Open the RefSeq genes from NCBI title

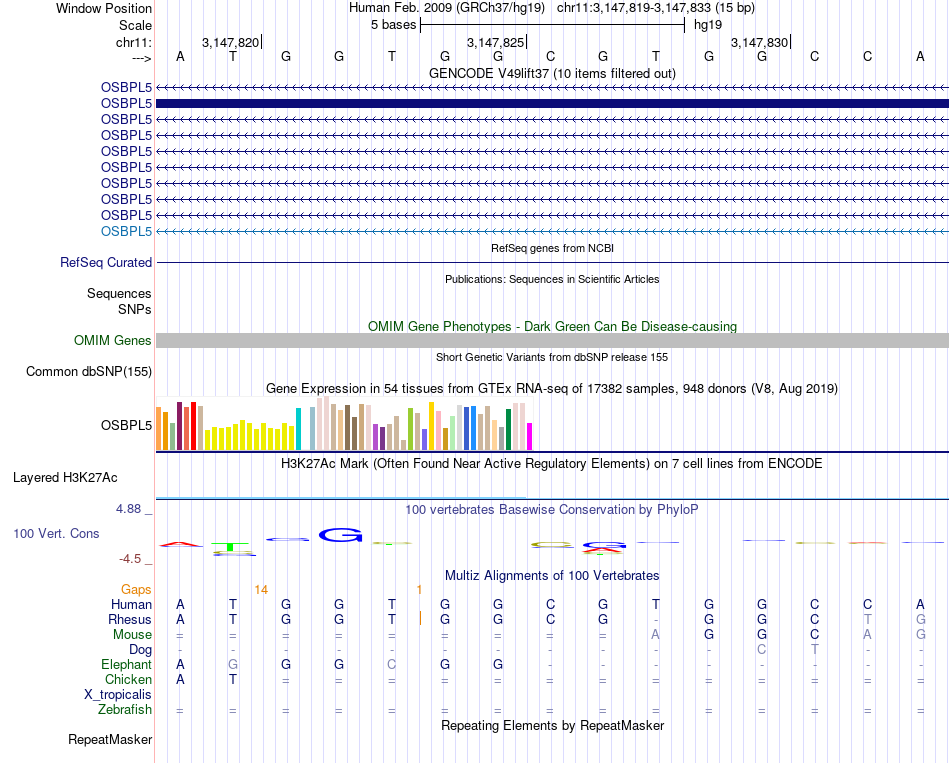tap(552, 248)
